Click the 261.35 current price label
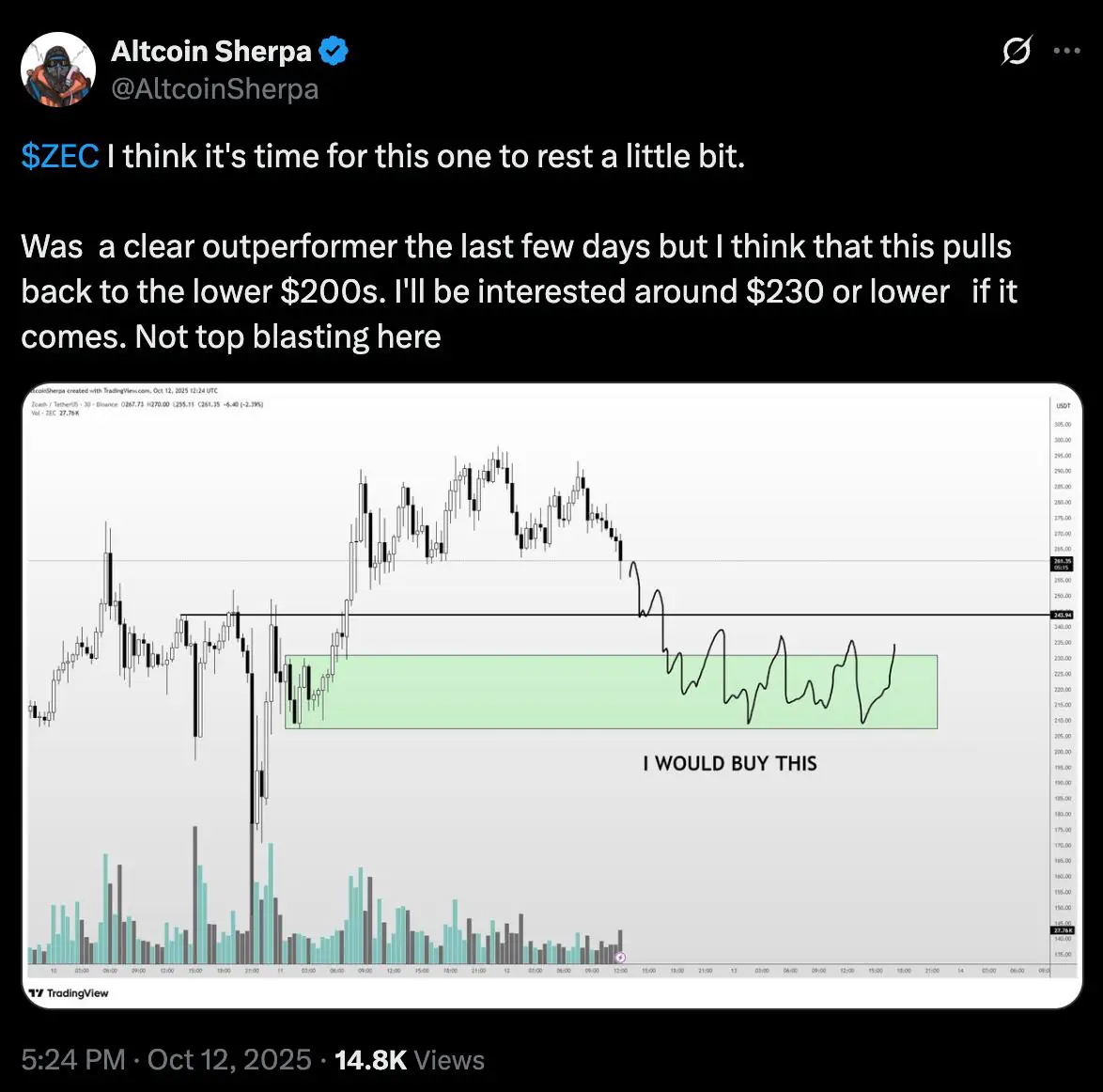This screenshot has width=1103, height=1092. [x=1061, y=563]
